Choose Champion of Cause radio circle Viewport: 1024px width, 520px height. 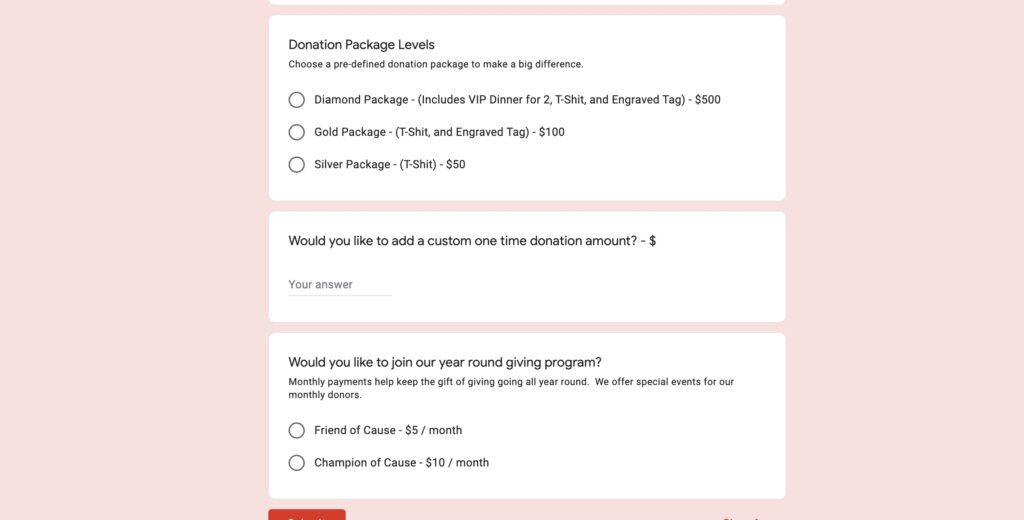(296, 463)
